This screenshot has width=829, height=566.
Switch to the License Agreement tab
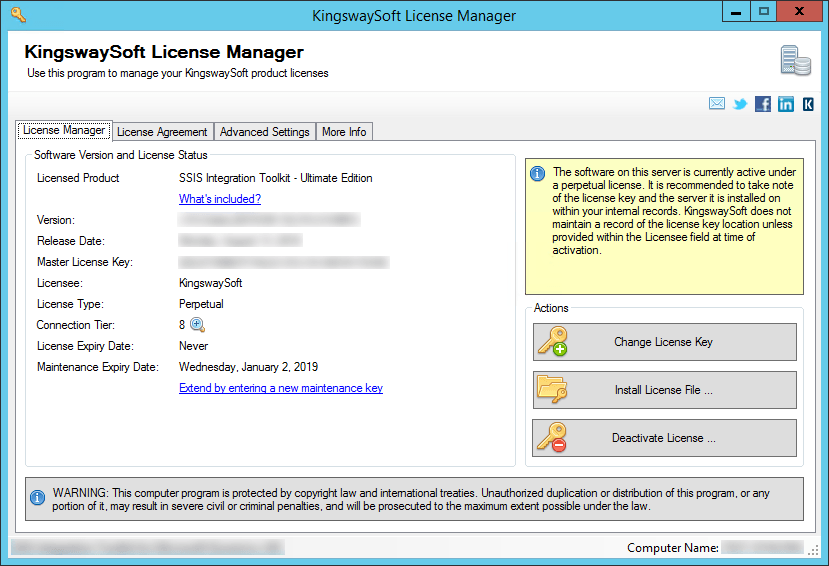(x=162, y=132)
